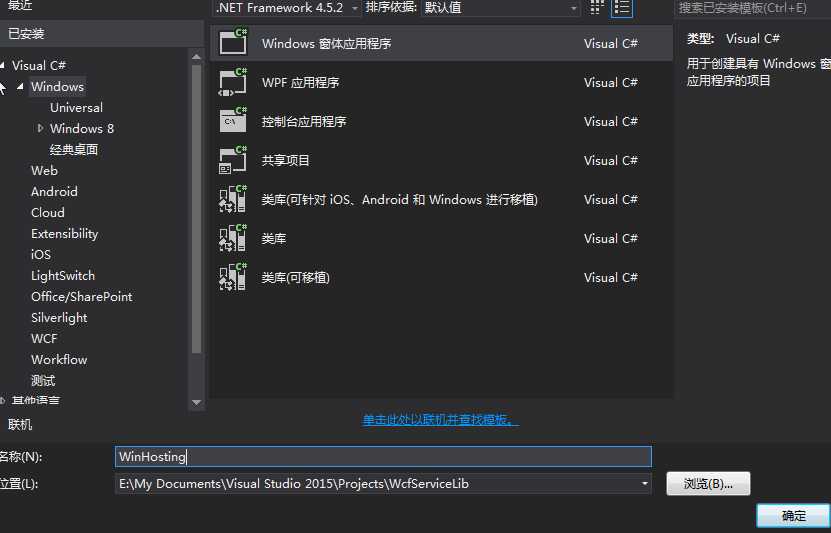Click the 控制台应用程序 console icon
Viewport: 831px width, 533px height.
(x=233, y=121)
